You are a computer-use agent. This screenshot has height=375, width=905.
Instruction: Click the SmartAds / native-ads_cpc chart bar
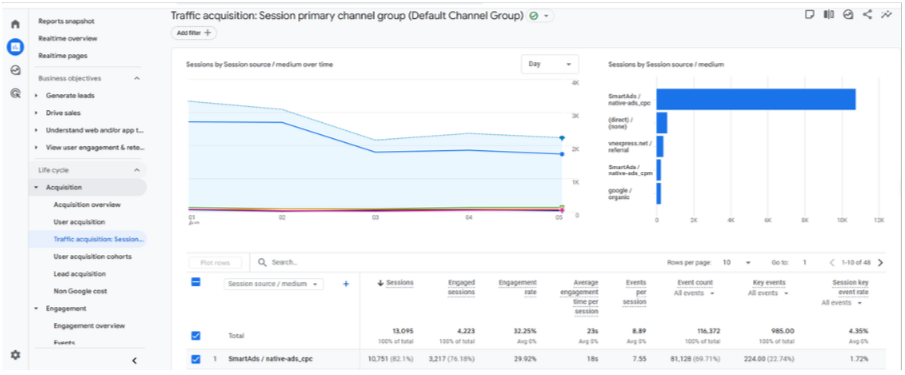756,99
